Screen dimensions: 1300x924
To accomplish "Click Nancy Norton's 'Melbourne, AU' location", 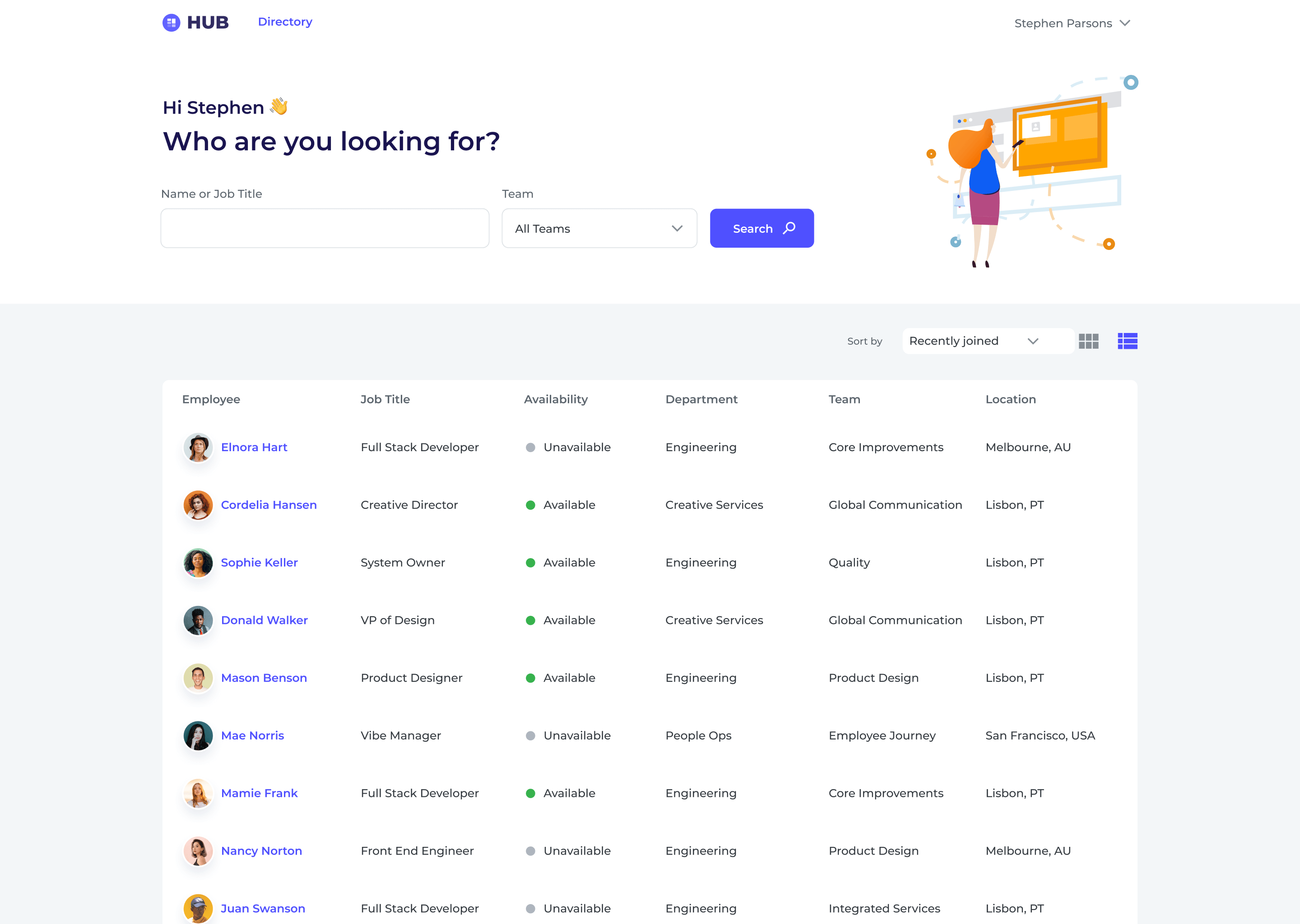I will pyautogui.click(x=1028, y=850).
